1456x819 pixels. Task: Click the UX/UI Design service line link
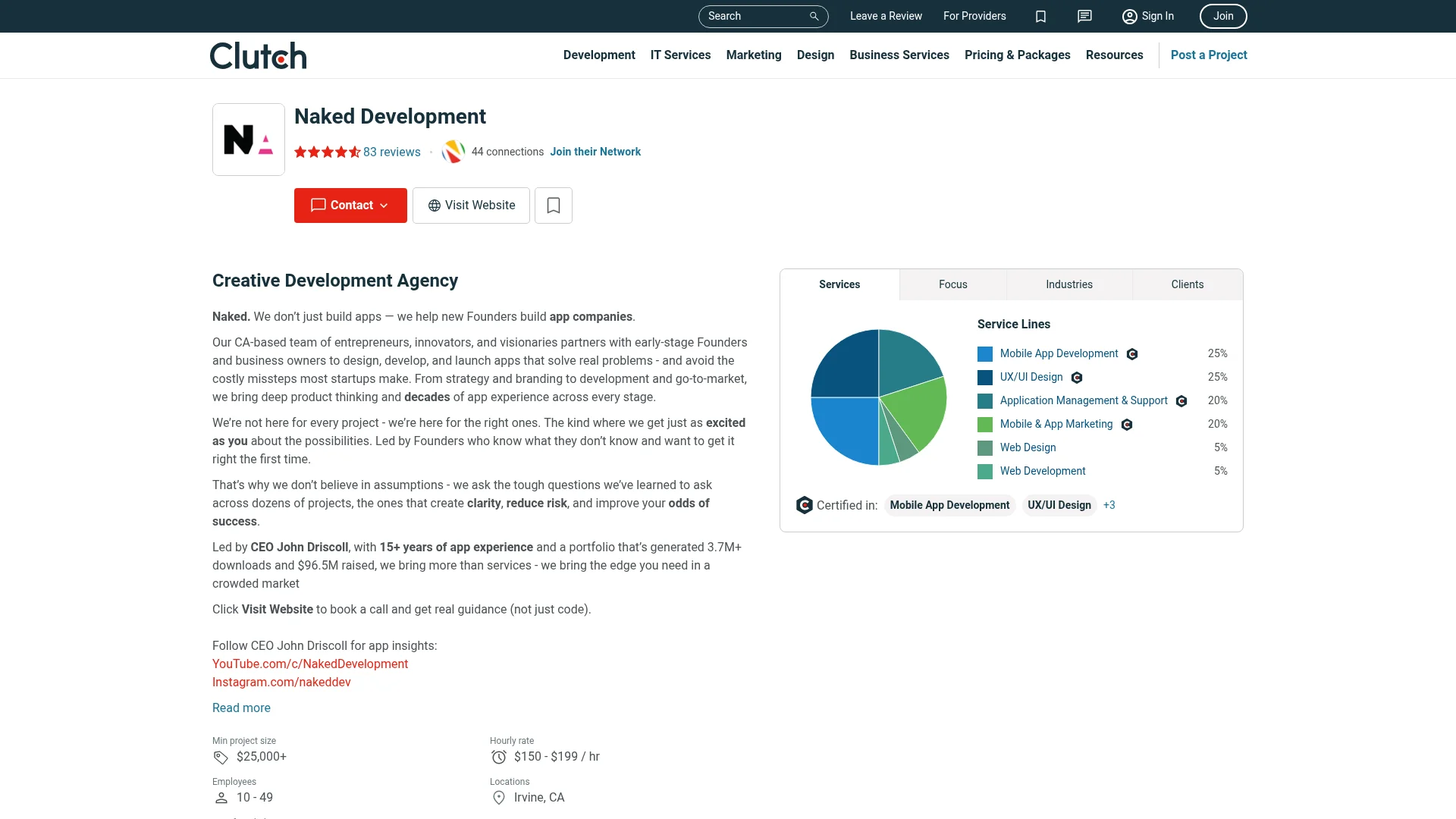[x=1031, y=377]
